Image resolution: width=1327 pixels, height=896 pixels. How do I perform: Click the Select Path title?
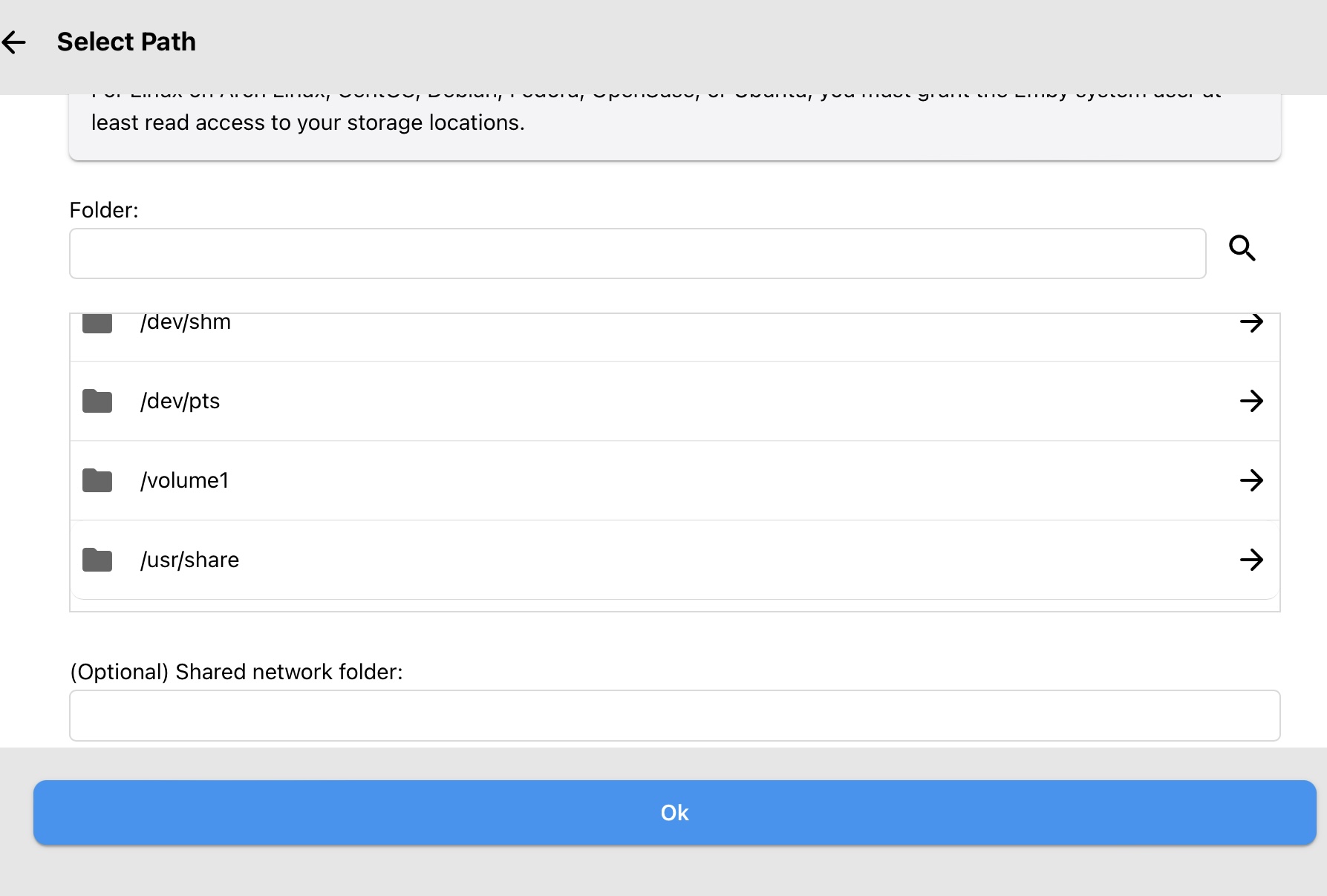tap(126, 42)
